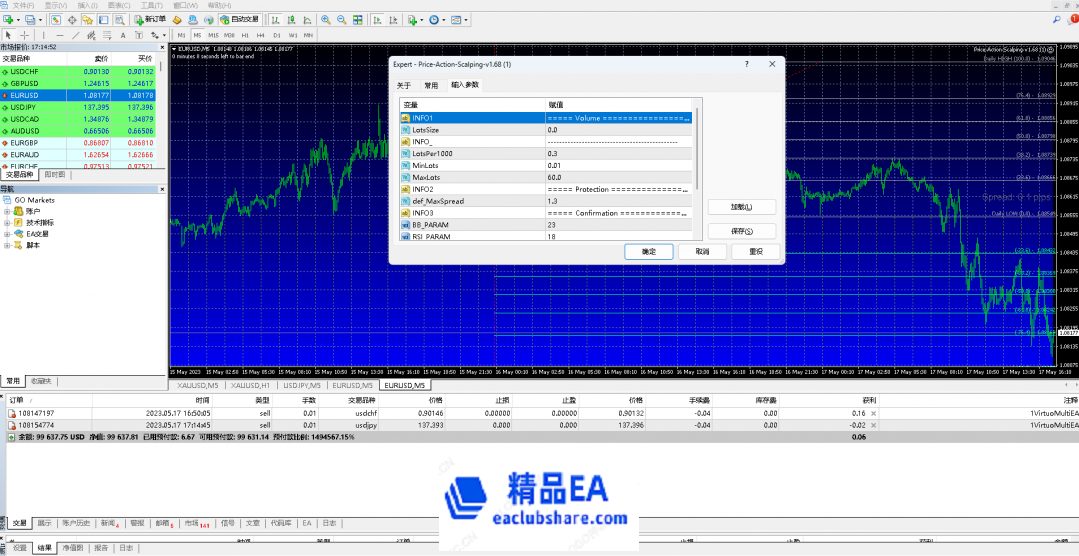The width and height of the screenshot is (1079, 556).
Task: Select the H1 timeframe button
Action: (x=247, y=34)
